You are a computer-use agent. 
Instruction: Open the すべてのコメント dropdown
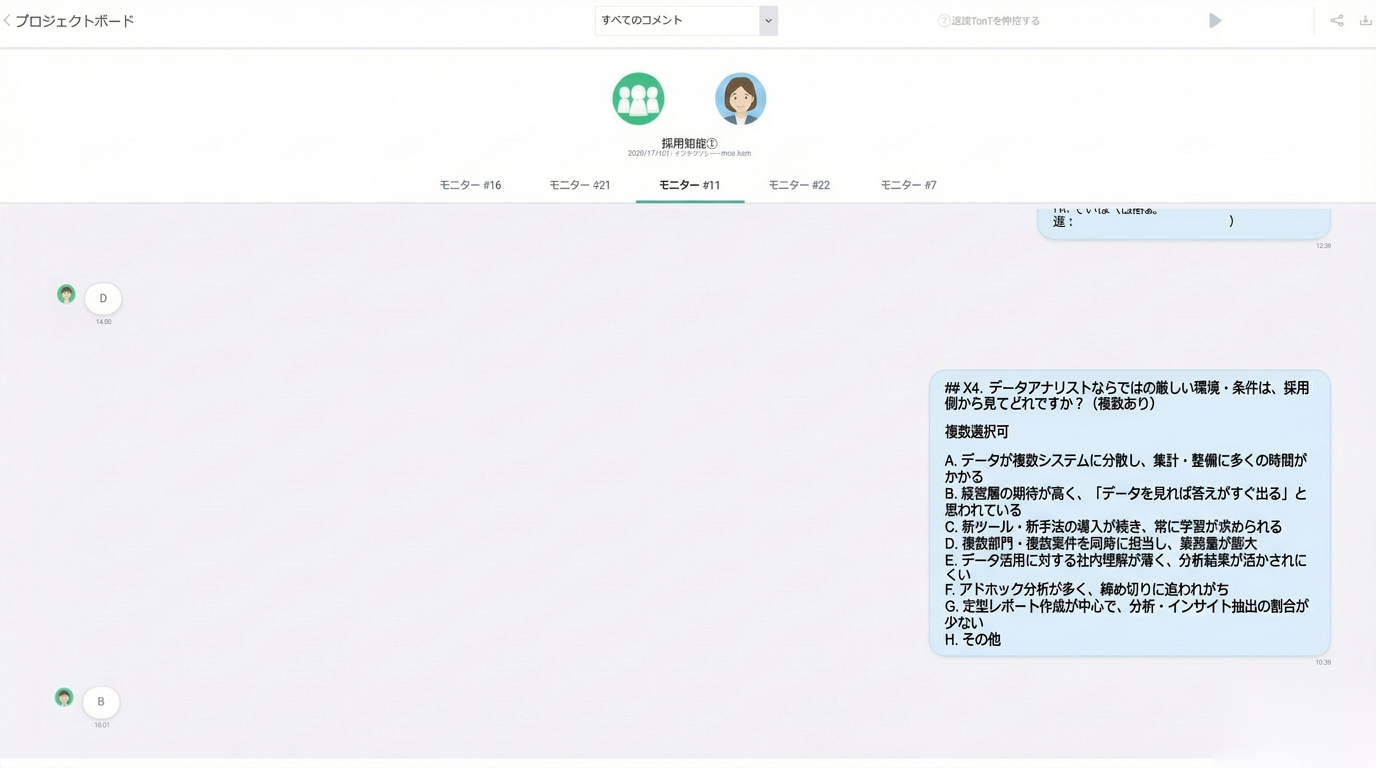670,20
